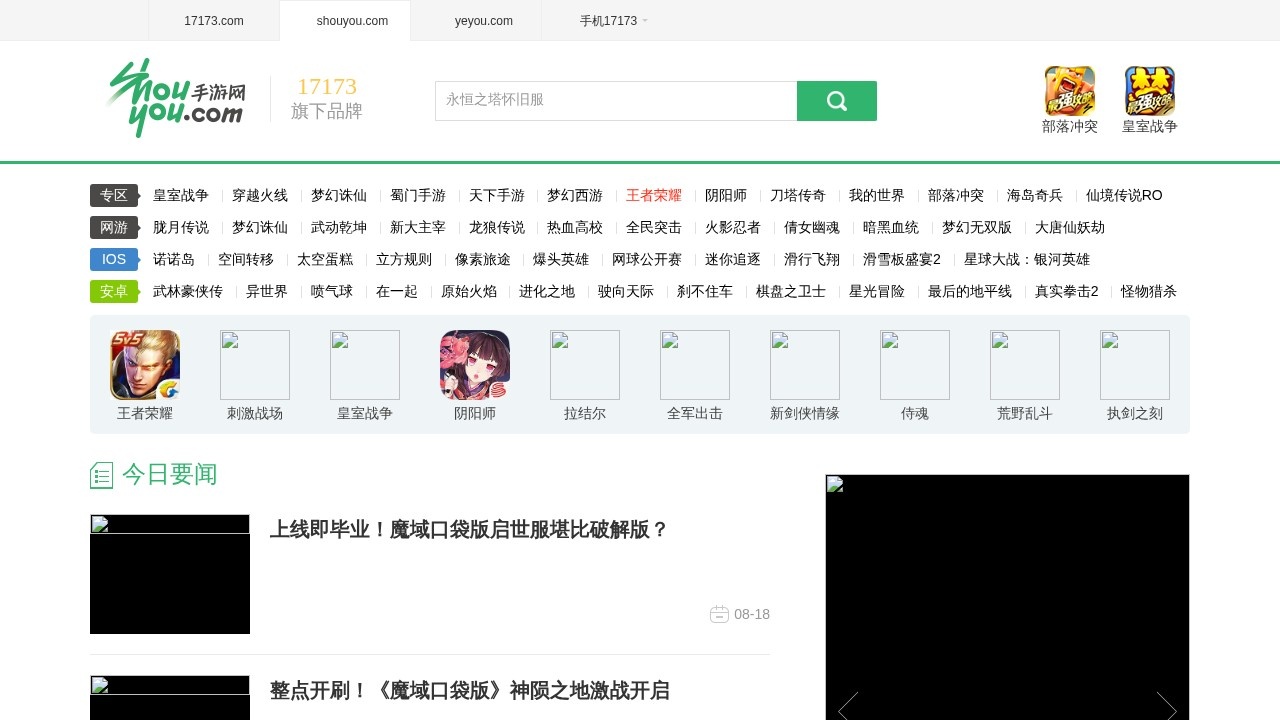
Task: Open the 真实拳击2 link
Action: [1067, 291]
